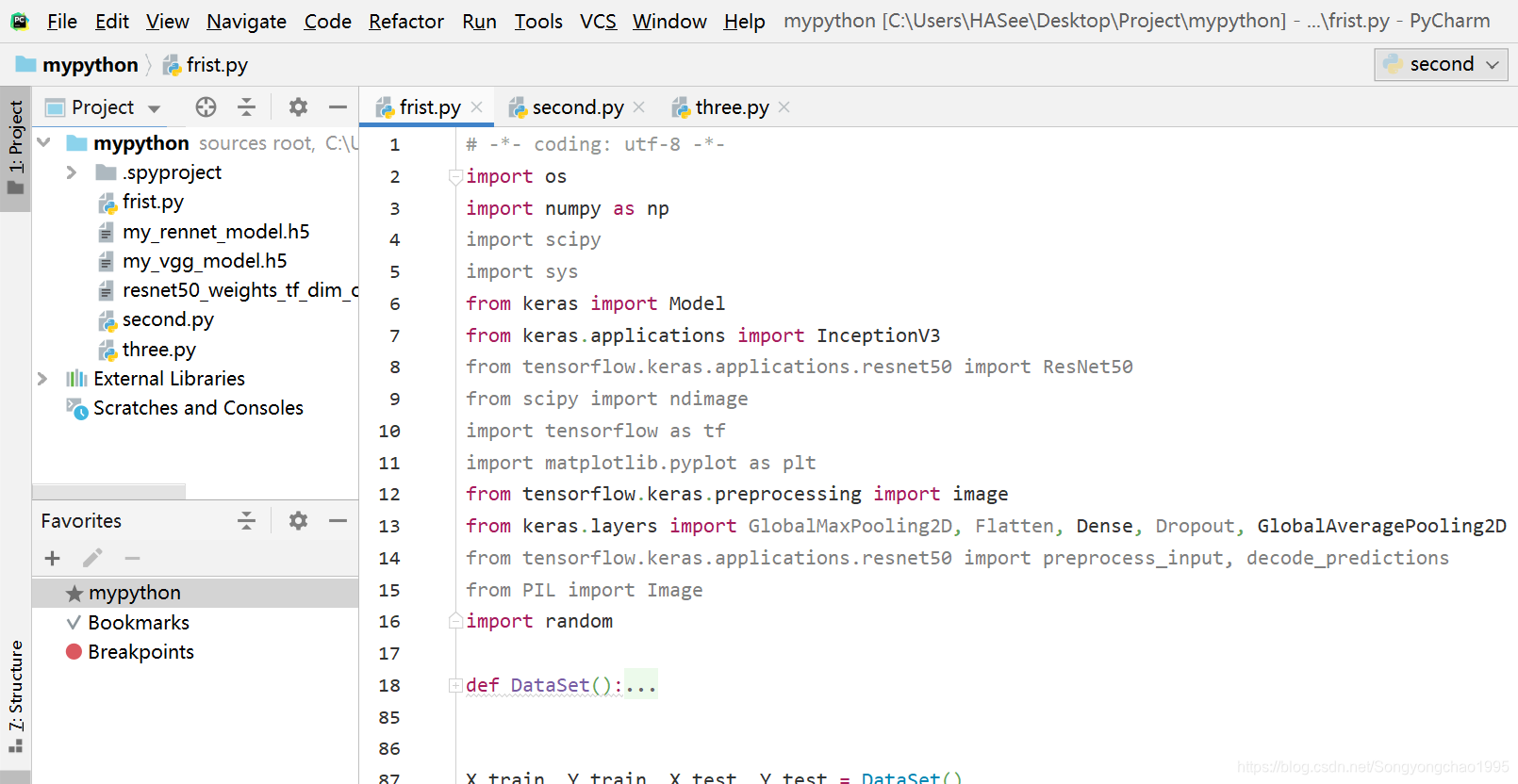
Task: Select Bookmarks in Favorites
Action: [139, 623]
